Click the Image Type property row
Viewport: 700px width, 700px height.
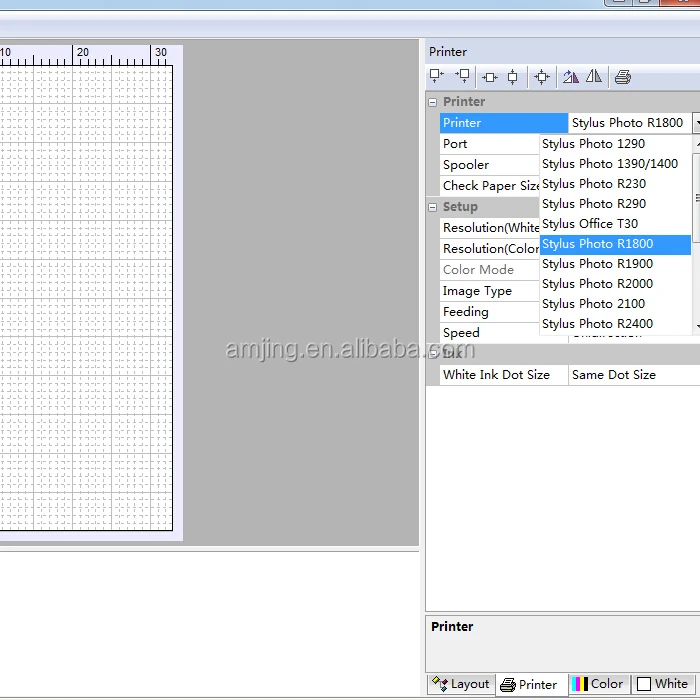click(490, 291)
